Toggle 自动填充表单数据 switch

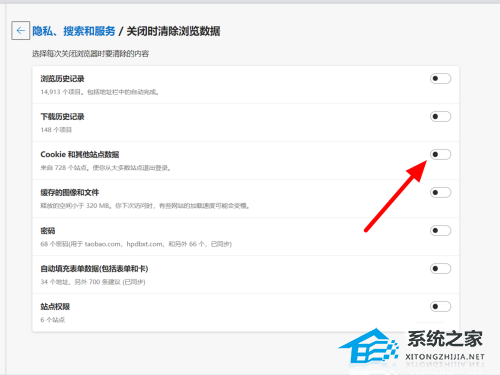point(440,268)
